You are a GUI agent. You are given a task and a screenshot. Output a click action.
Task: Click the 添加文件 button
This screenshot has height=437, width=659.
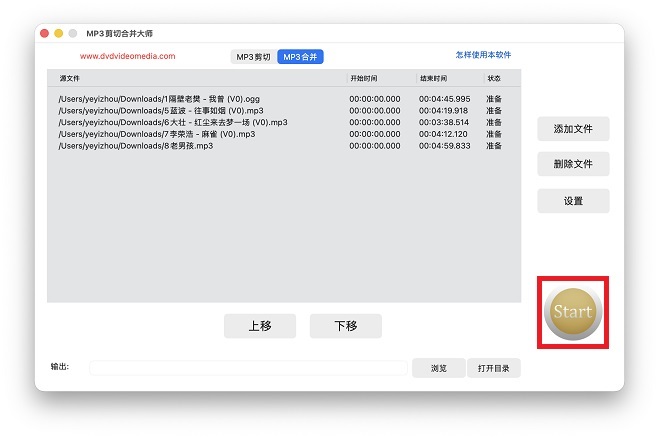click(x=573, y=129)
